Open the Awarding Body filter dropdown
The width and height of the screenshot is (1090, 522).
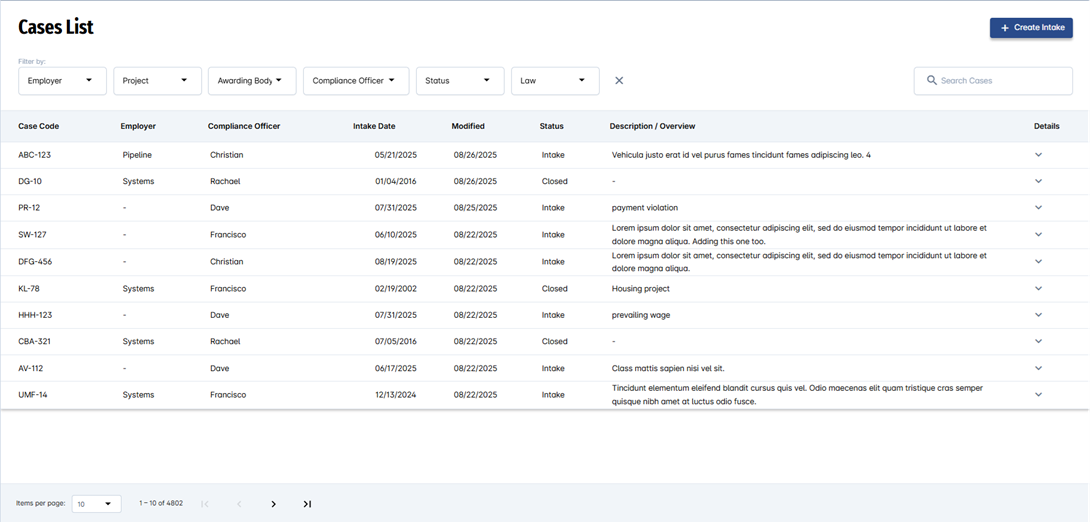click(x=252, y=81)
